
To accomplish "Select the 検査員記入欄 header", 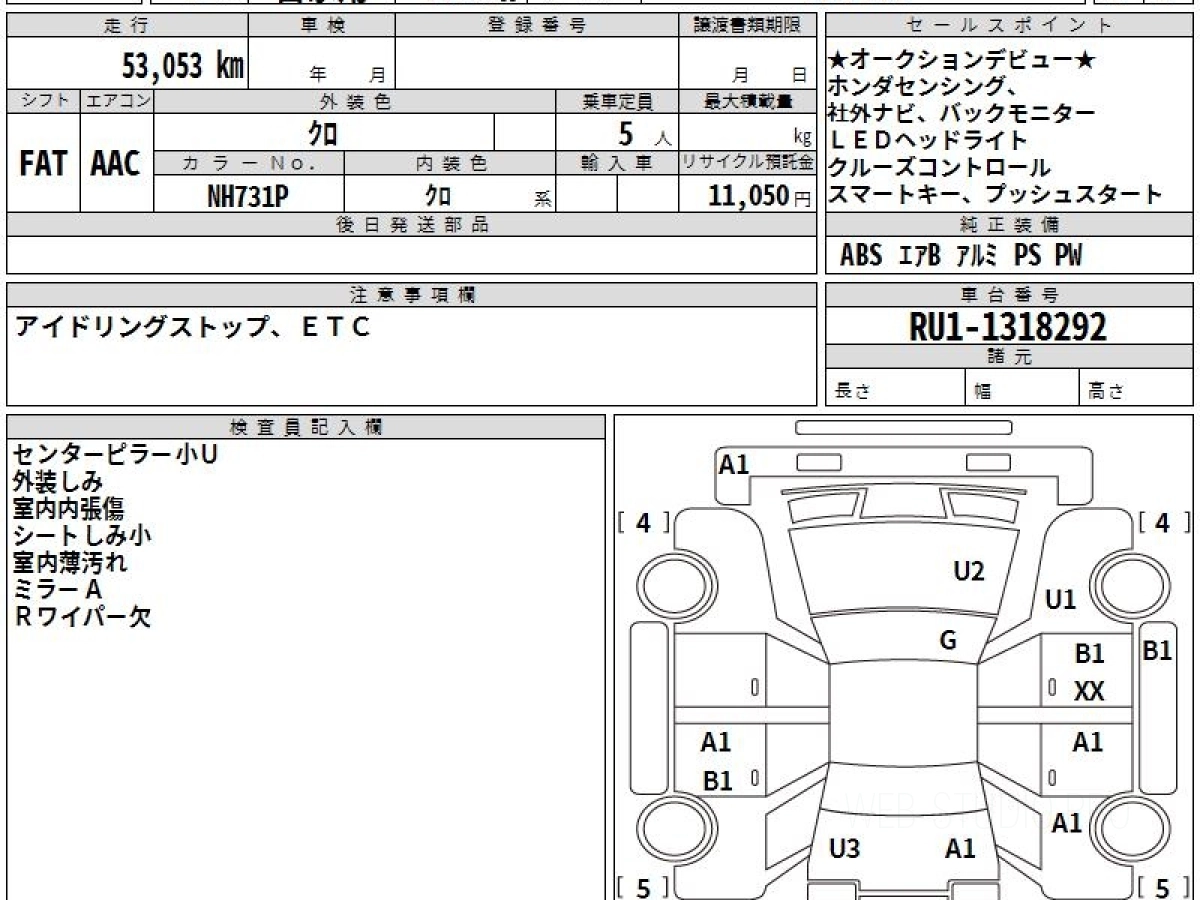I will coord(306,426).
